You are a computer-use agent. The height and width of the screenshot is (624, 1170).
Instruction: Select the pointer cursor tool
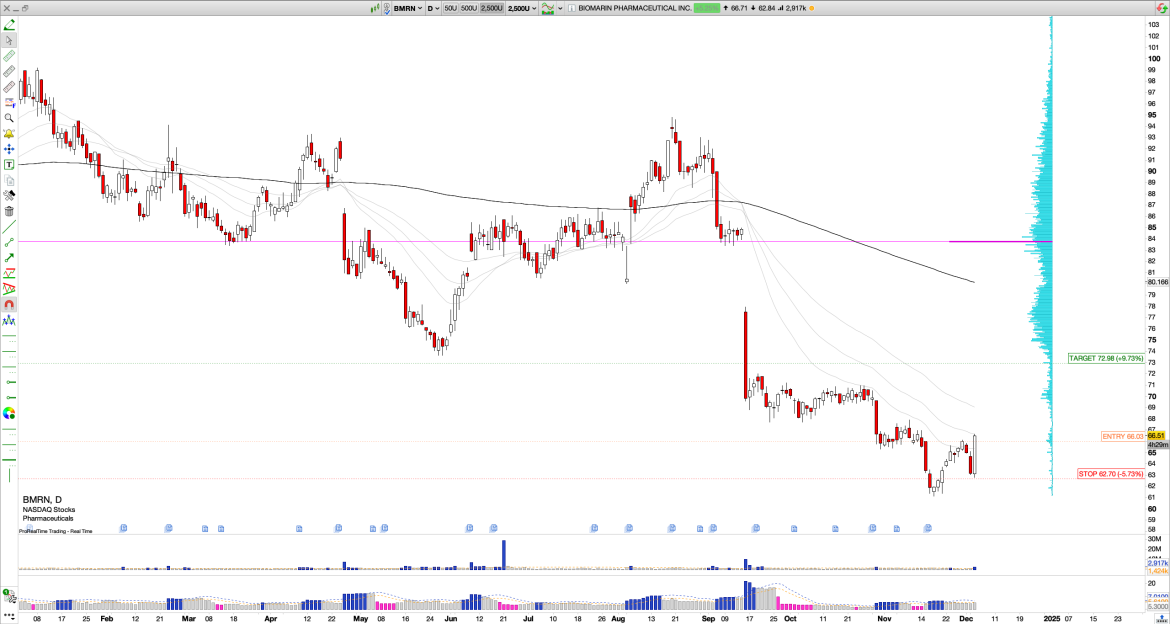coord(9,40)
